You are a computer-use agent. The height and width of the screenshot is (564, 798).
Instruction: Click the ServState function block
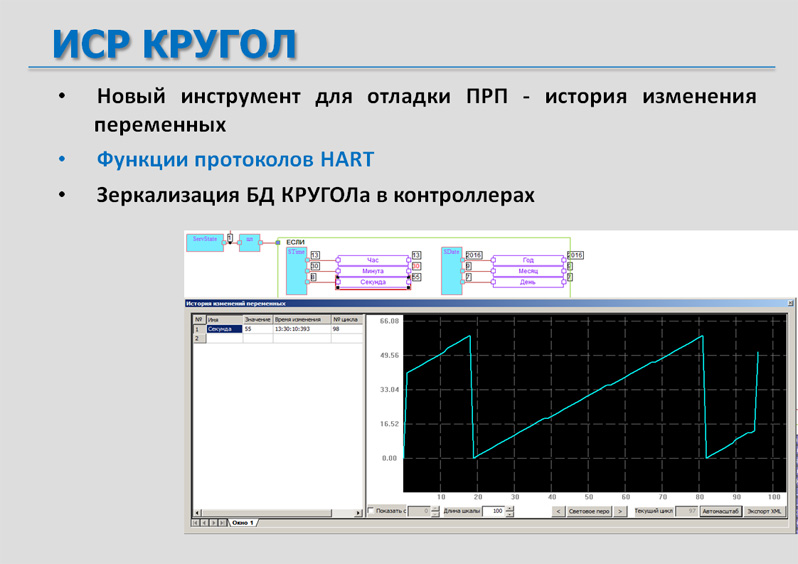click(206, 244)
